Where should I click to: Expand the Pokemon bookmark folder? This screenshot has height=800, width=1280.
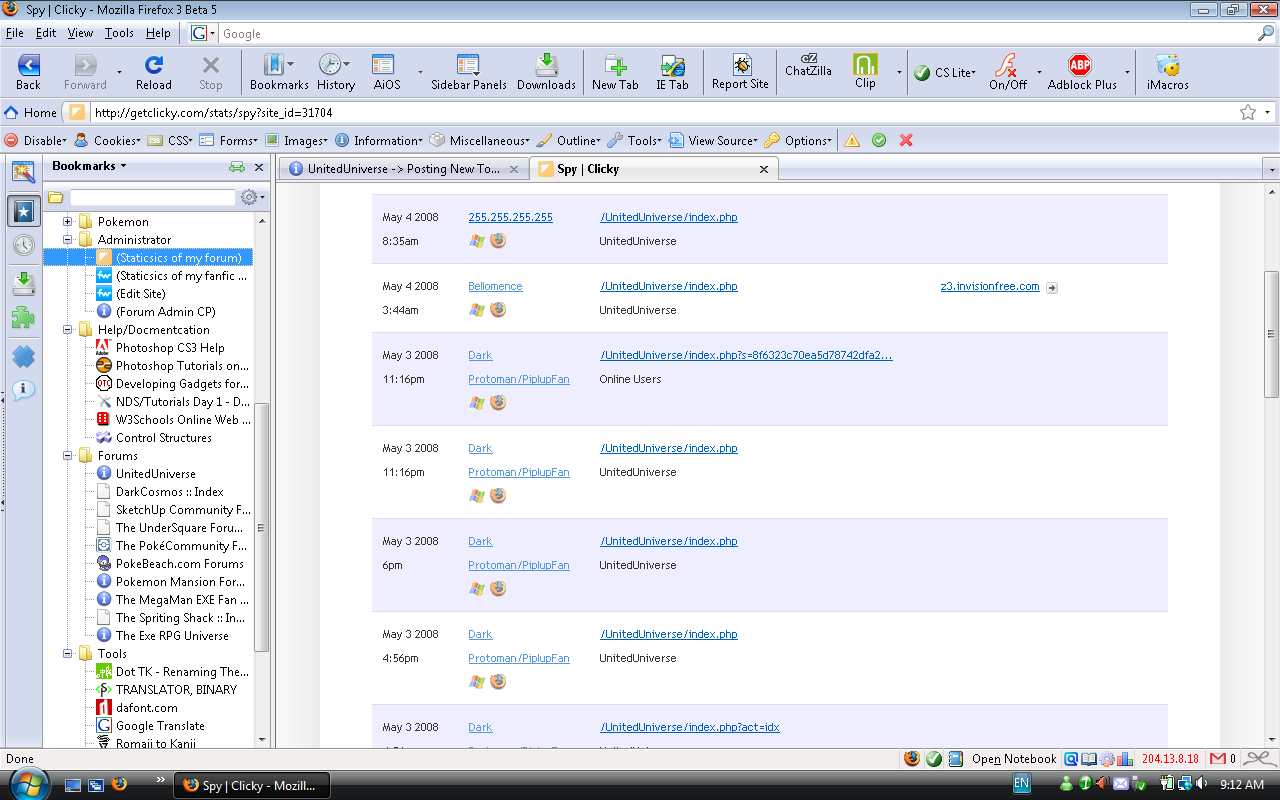click(x=68, y=222)
